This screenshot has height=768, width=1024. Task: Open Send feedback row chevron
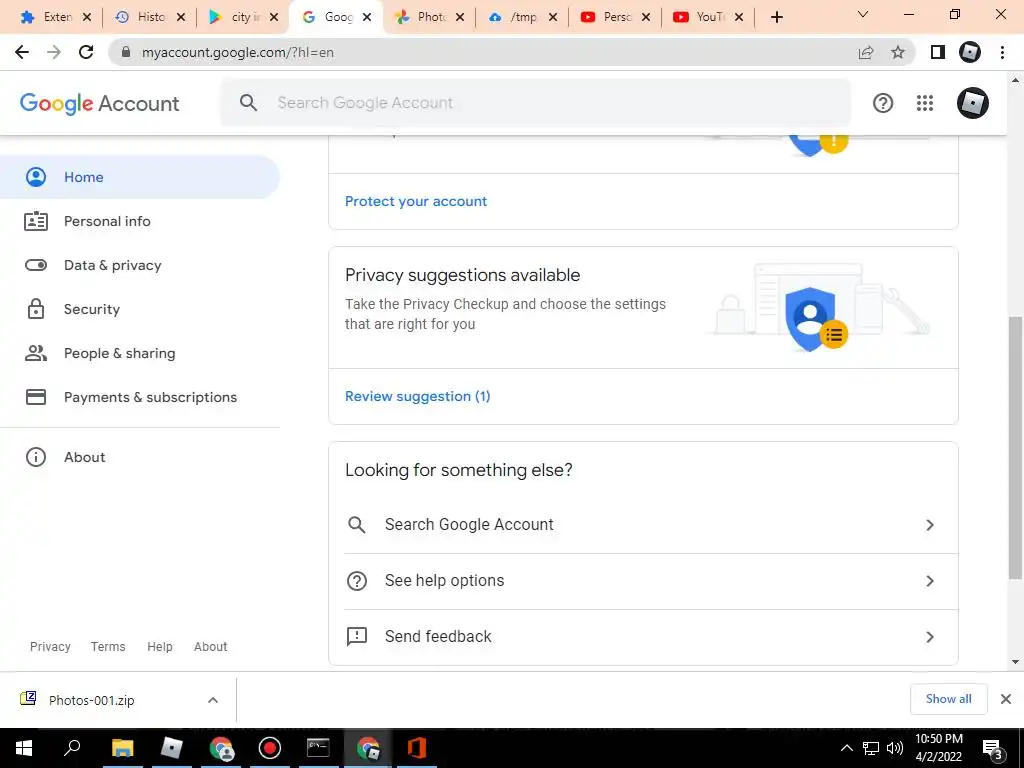[x=930, y=637]
